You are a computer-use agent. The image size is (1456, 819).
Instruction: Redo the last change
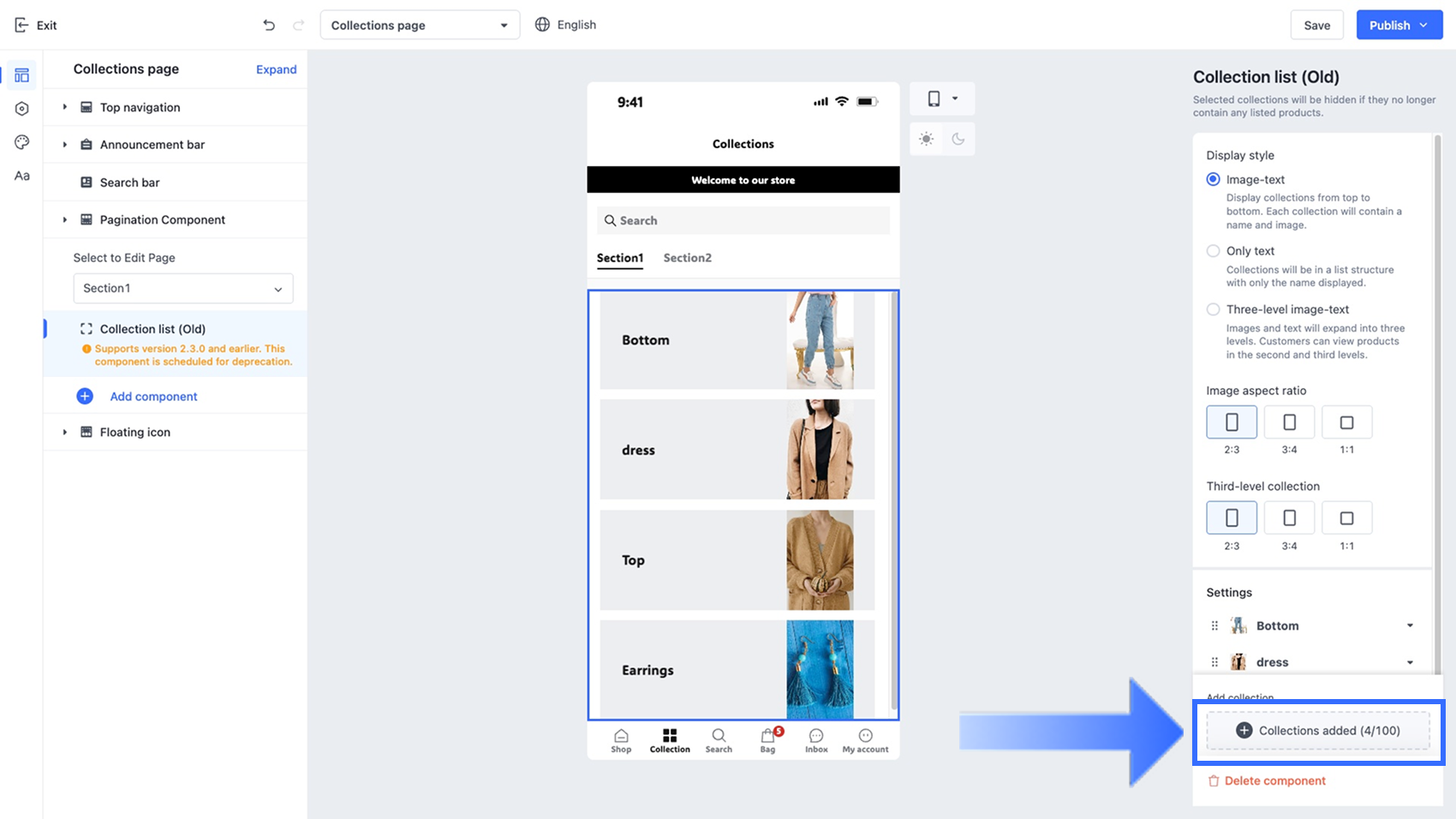[x=298, y=25]
